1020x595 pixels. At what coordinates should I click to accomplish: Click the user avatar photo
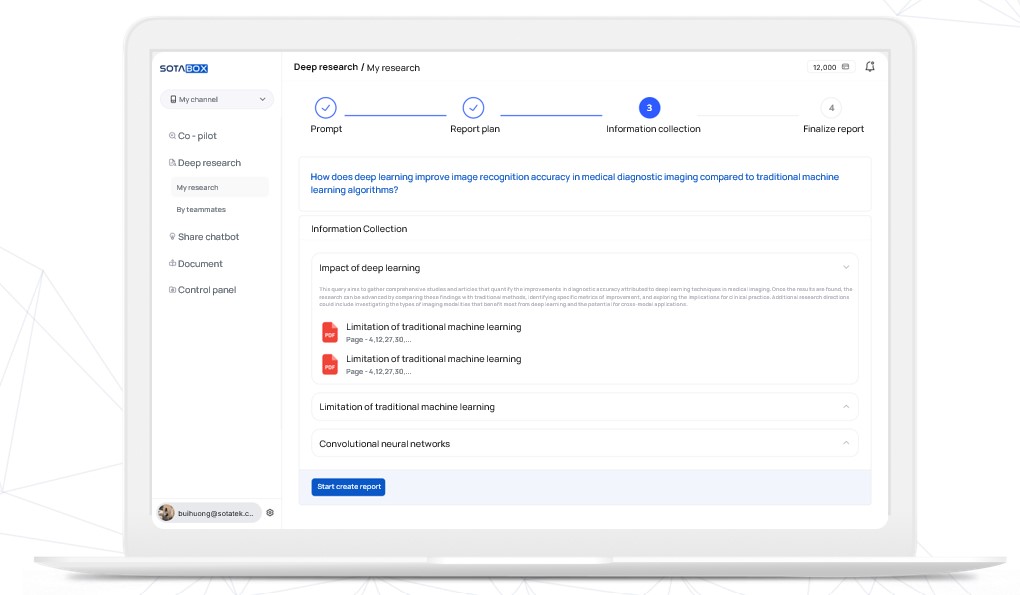167,512
